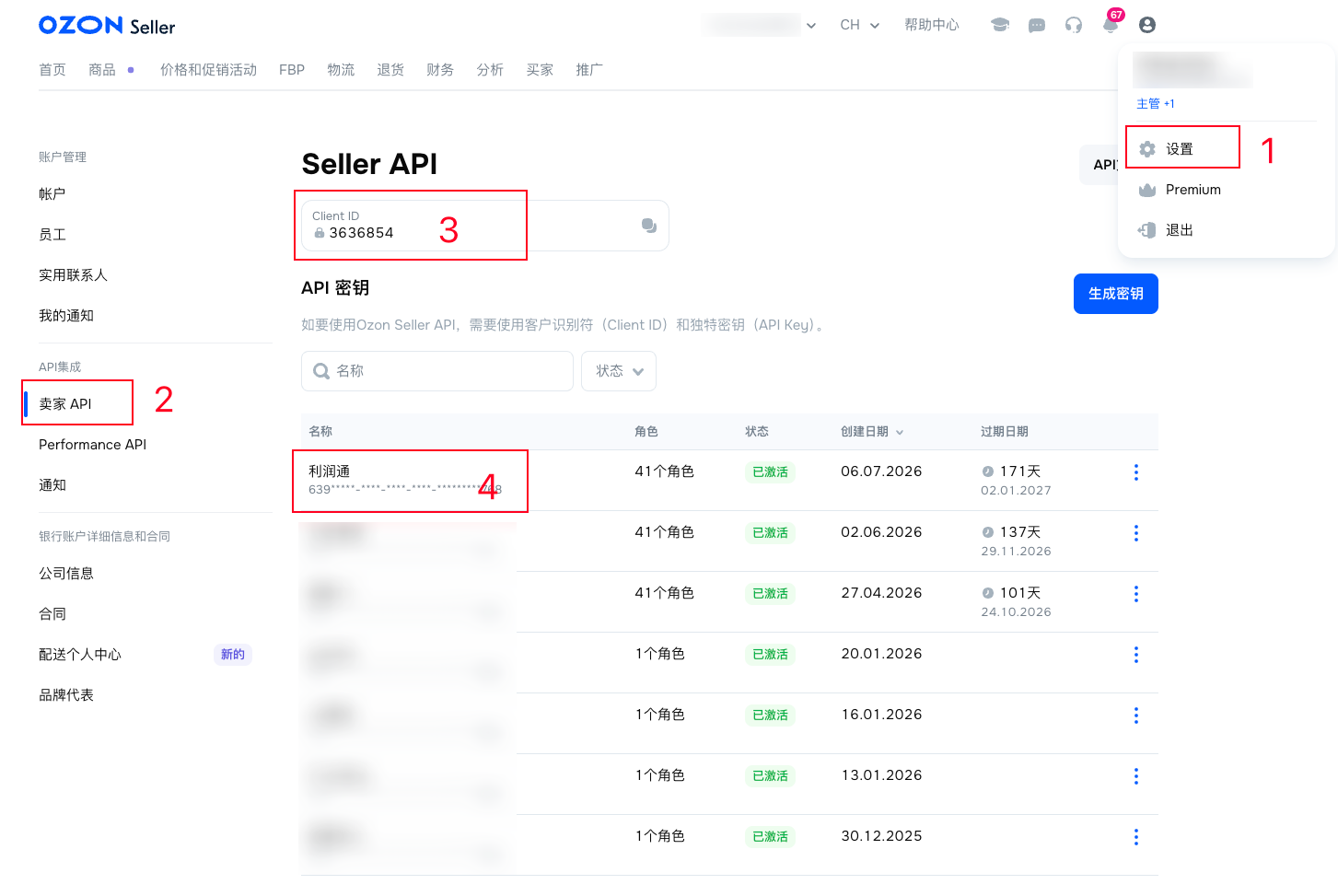
Task: Open the education graduation cap icon
Action: 1000,25
